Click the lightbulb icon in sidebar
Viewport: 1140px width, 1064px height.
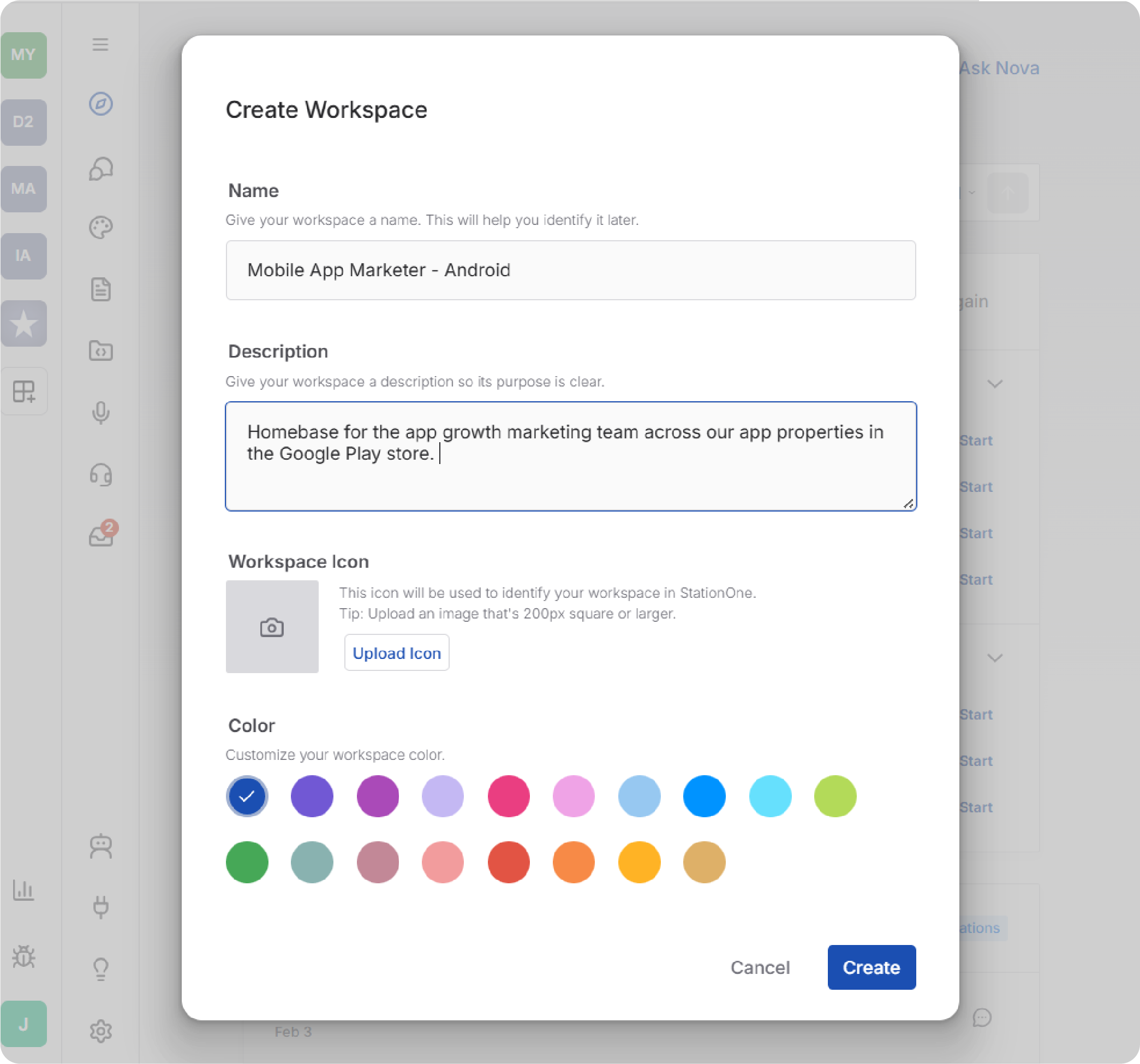100,969
